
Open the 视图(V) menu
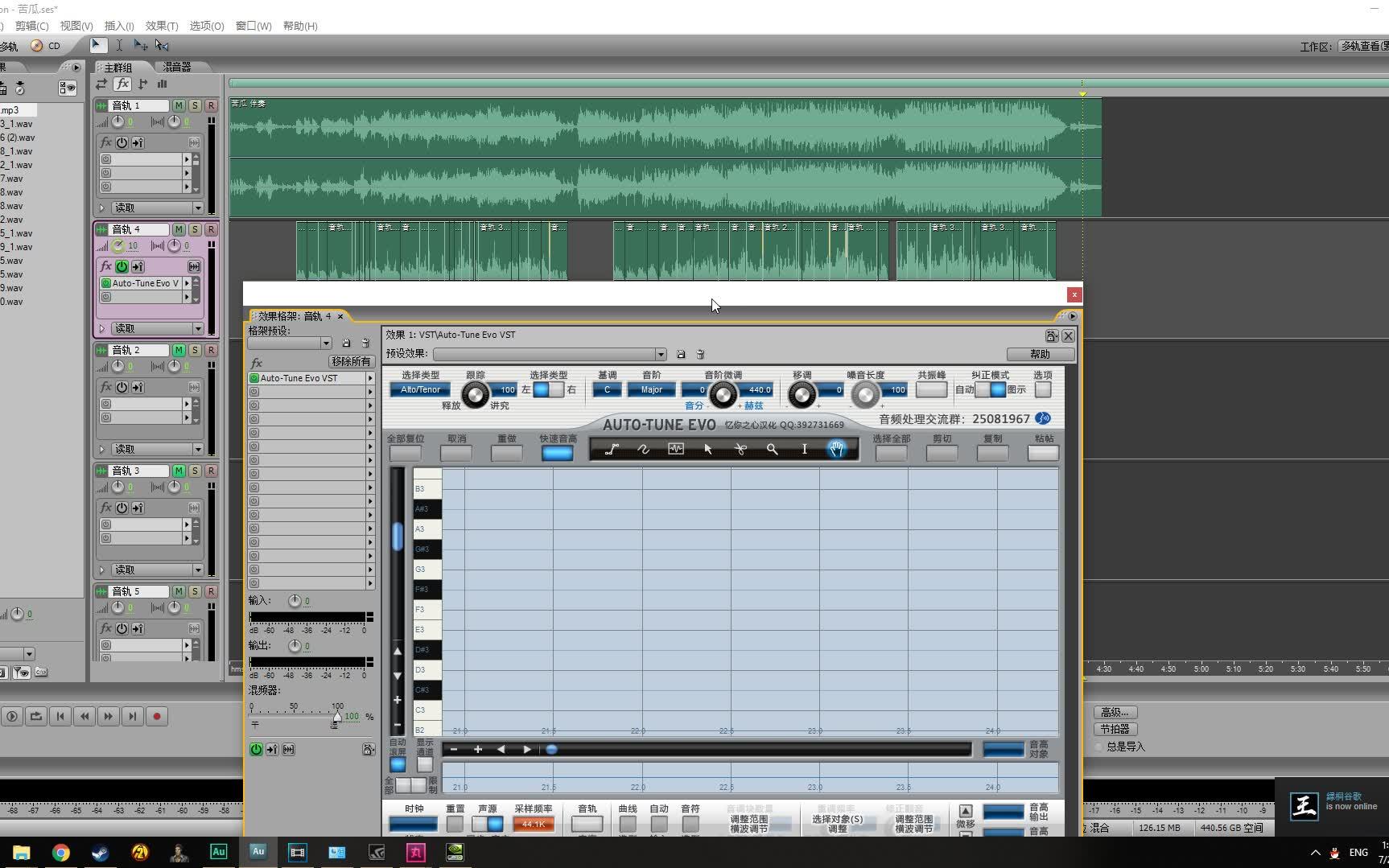[76, 26]
